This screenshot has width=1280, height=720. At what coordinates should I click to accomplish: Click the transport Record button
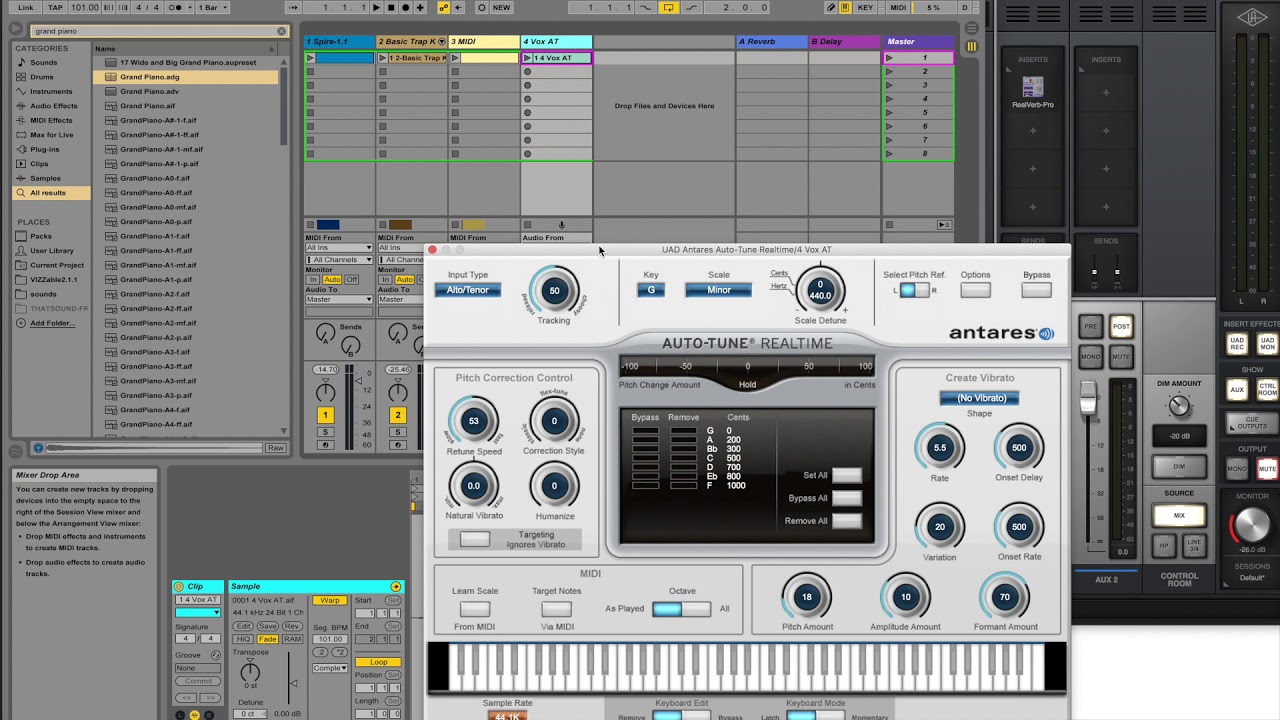coord(406,7)
